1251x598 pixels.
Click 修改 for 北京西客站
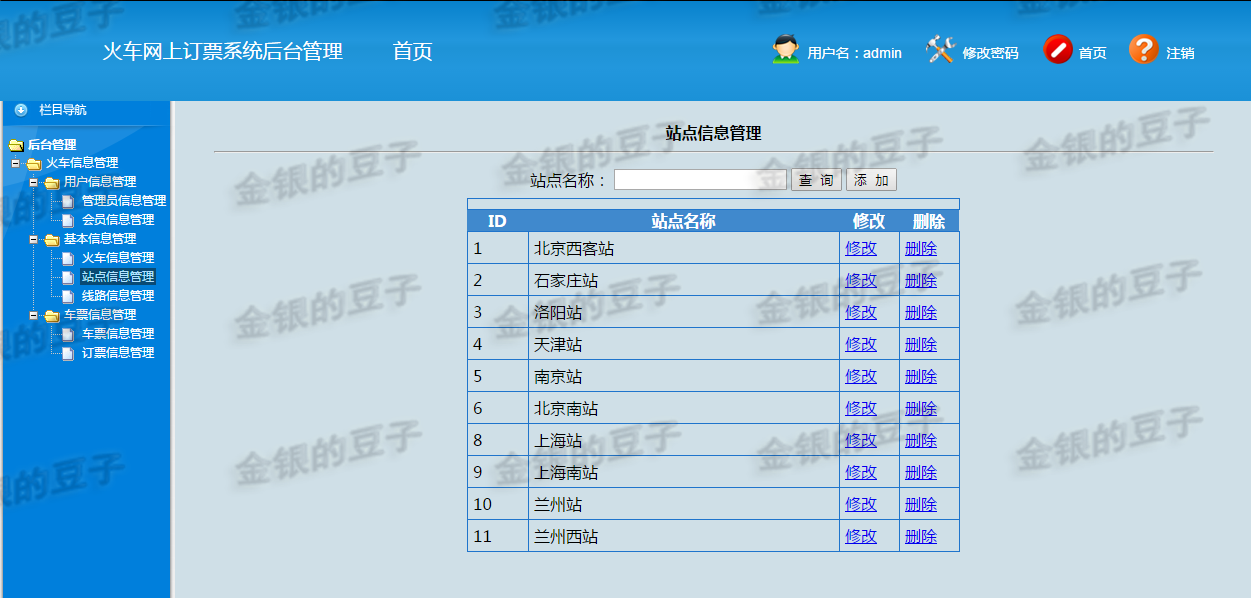coord(860,248)
